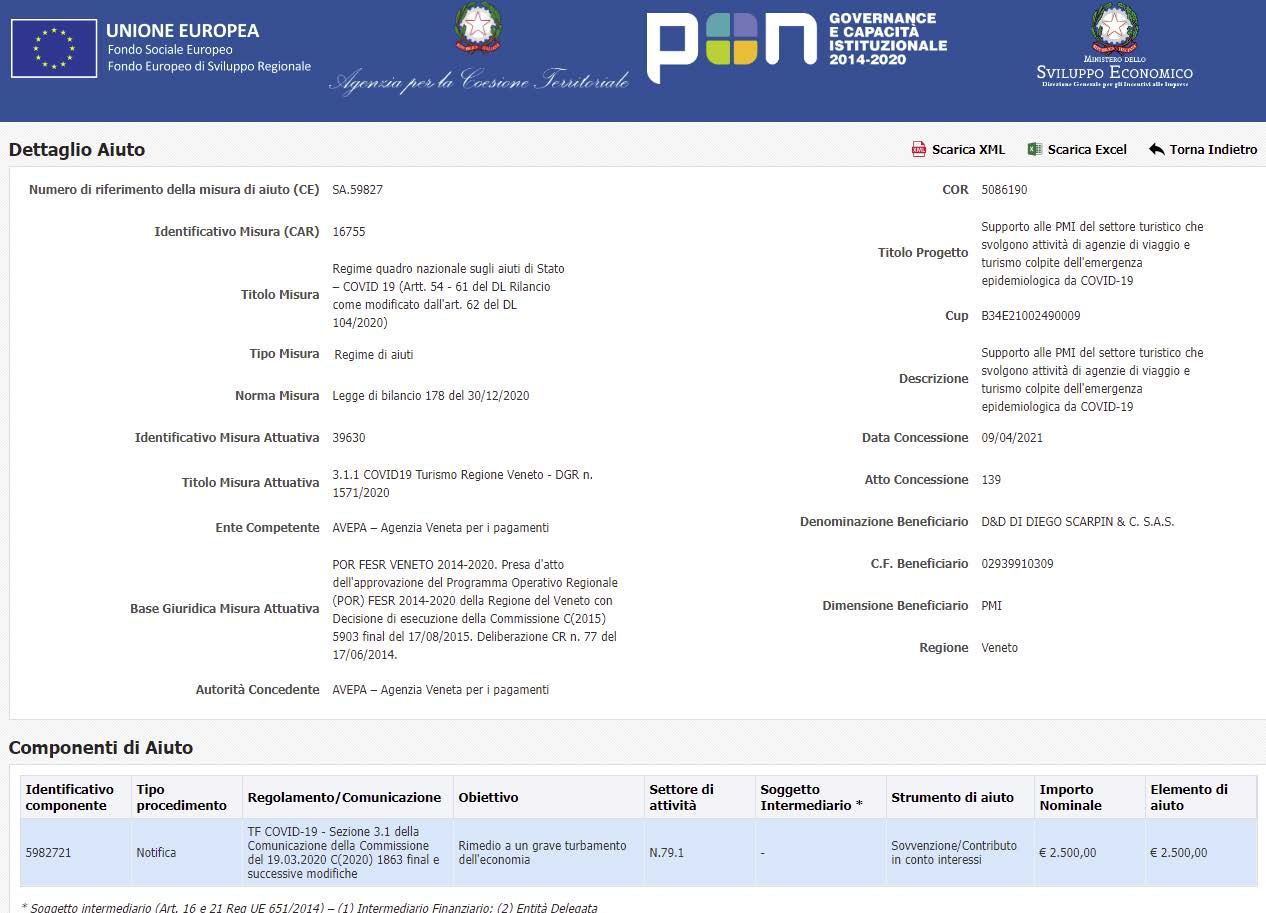Click the Soggetto Intermediario column header

click(821, 797)
